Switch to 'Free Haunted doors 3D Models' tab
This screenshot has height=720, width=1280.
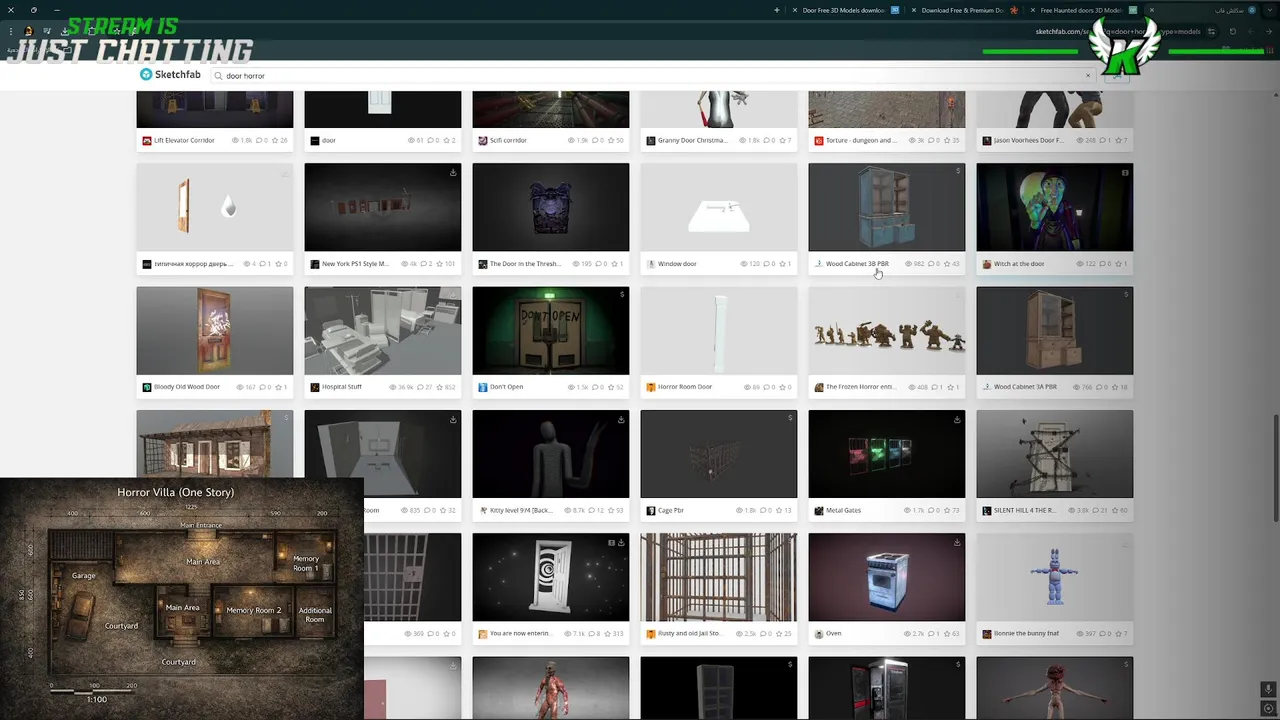[1080, 10]
